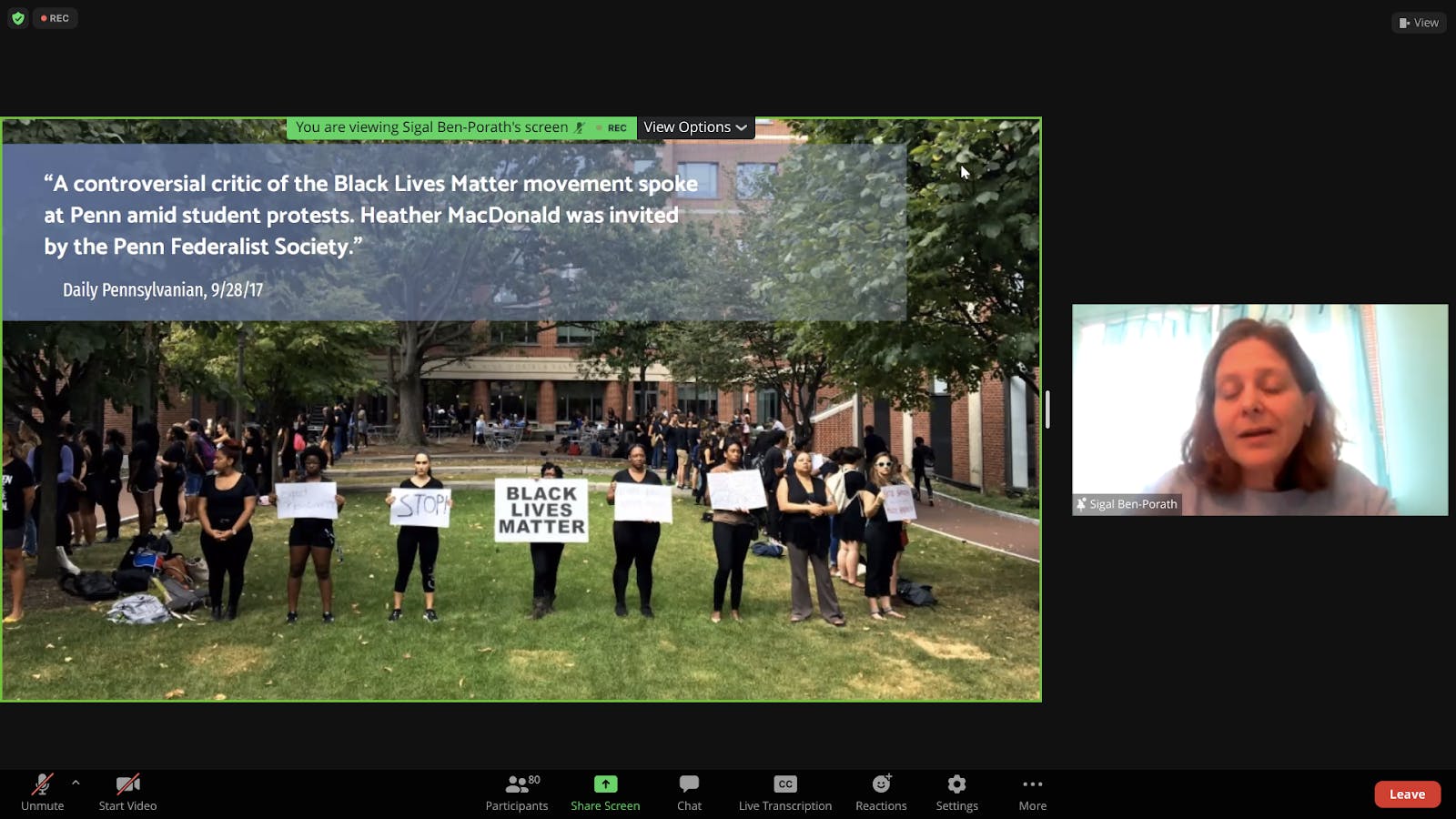Screen dimensions: 1456x819
Task: Enable Live Transcription captions
Action: pyautogui.click(x=784, y=792)
